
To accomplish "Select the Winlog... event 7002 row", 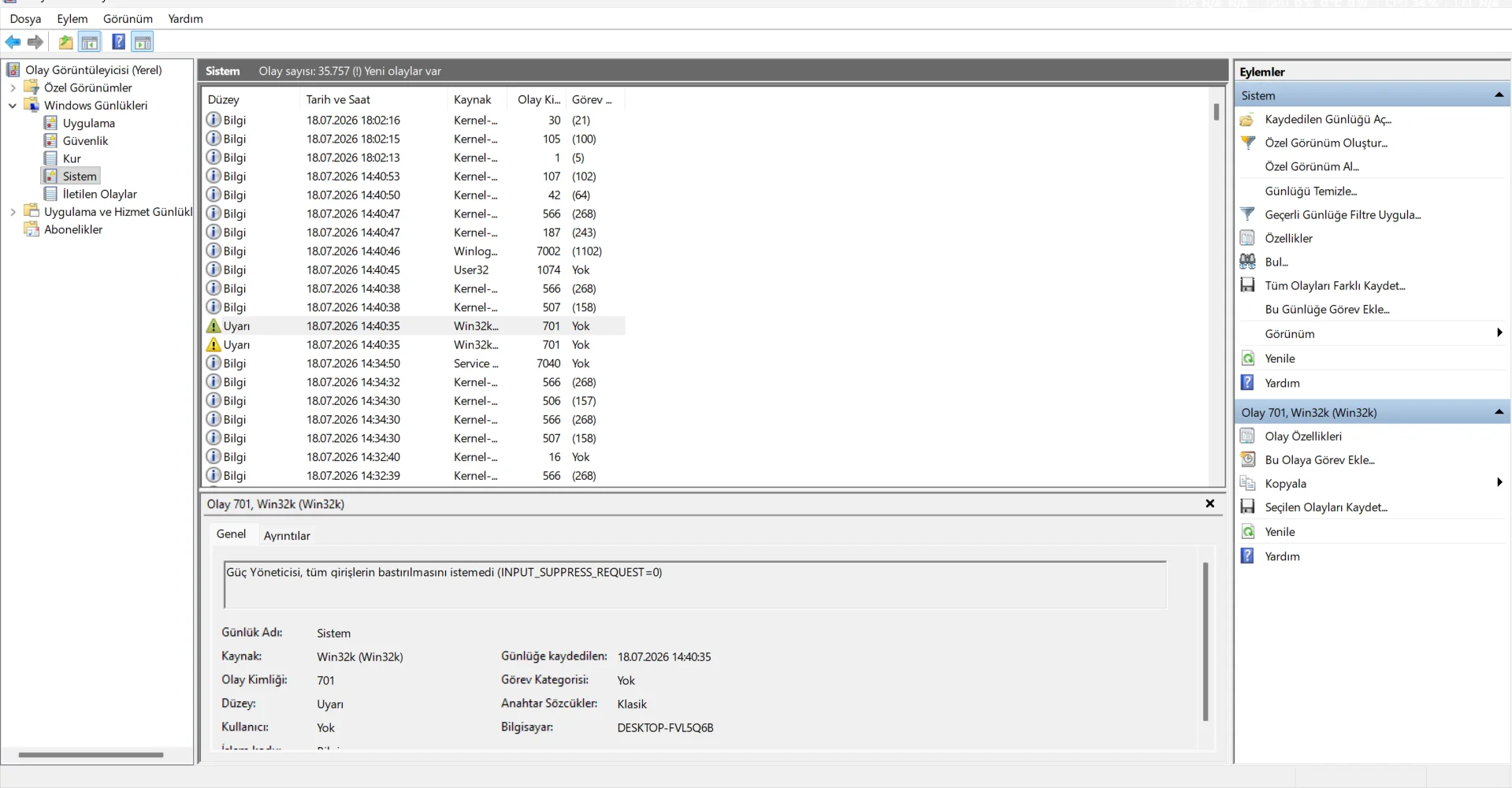I will [414, 251].
